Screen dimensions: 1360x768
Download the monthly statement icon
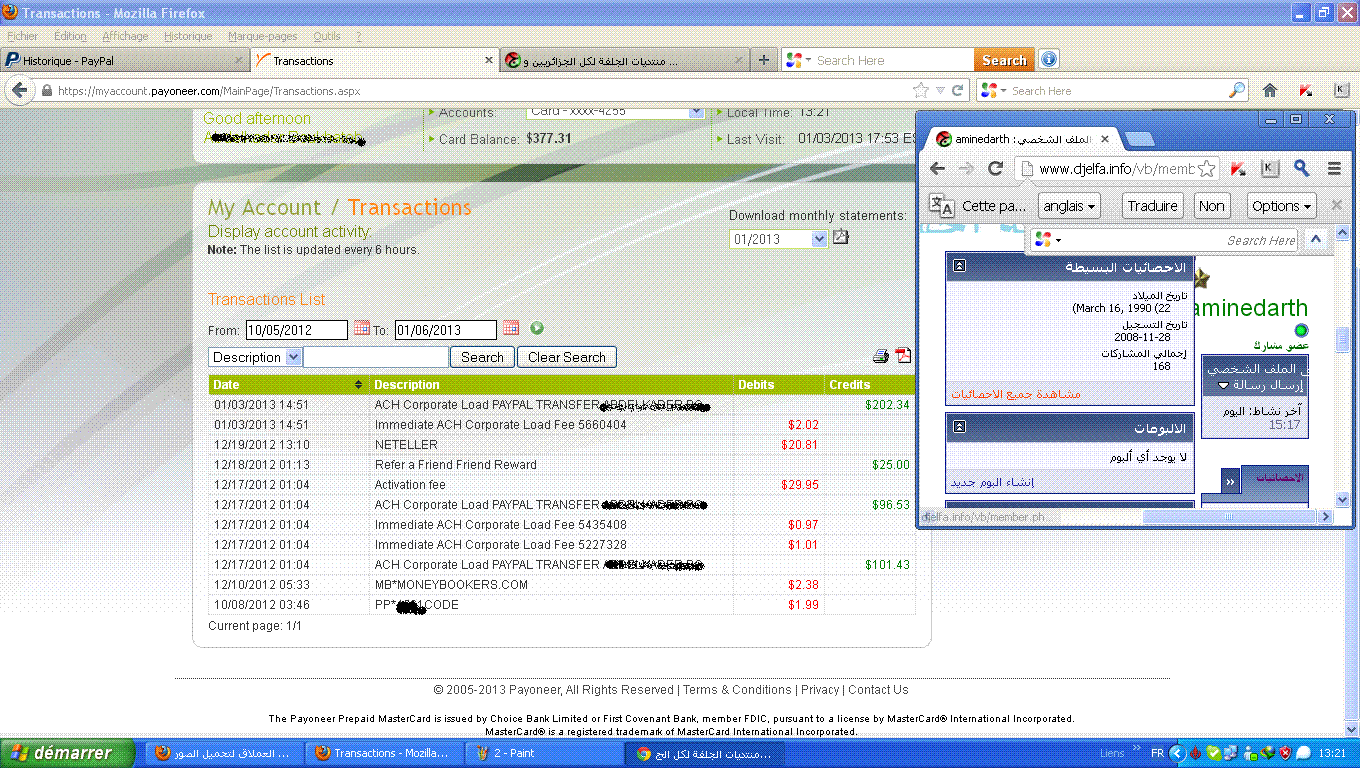click(x=841, y=238)
